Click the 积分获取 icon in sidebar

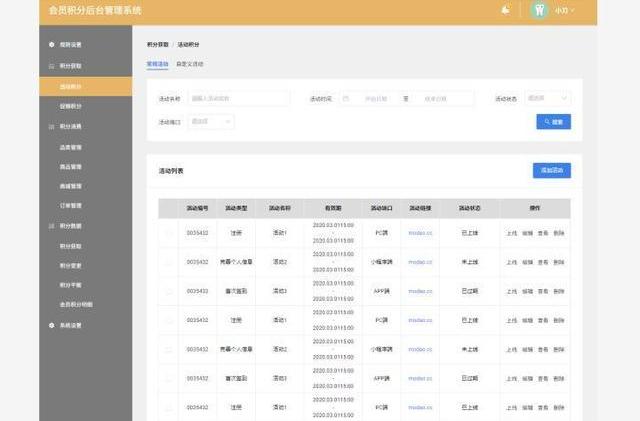pyautogui.click(x=51, y=66)
